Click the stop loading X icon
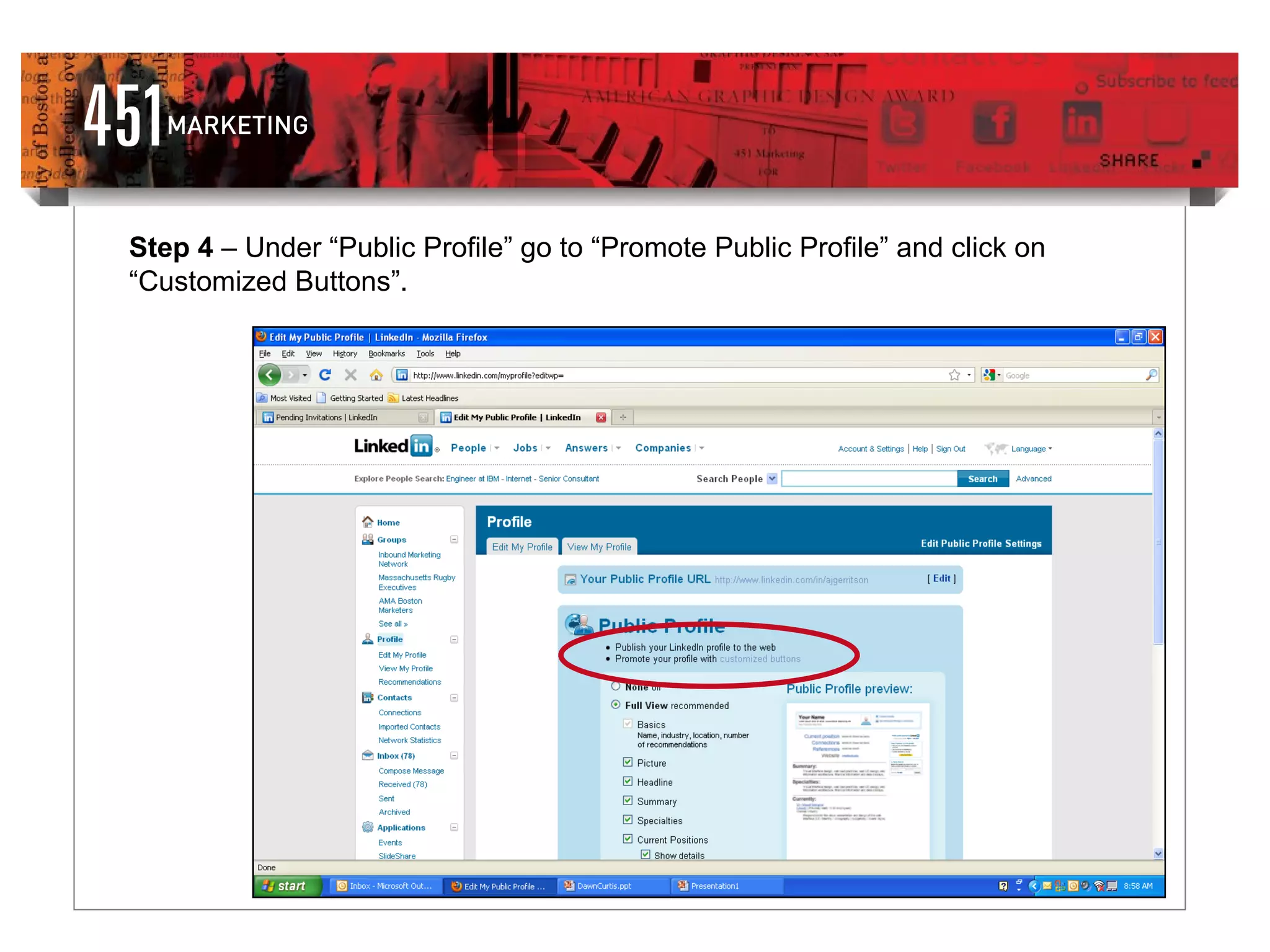This screenshot has height=952, width=1270. [350, 374]
